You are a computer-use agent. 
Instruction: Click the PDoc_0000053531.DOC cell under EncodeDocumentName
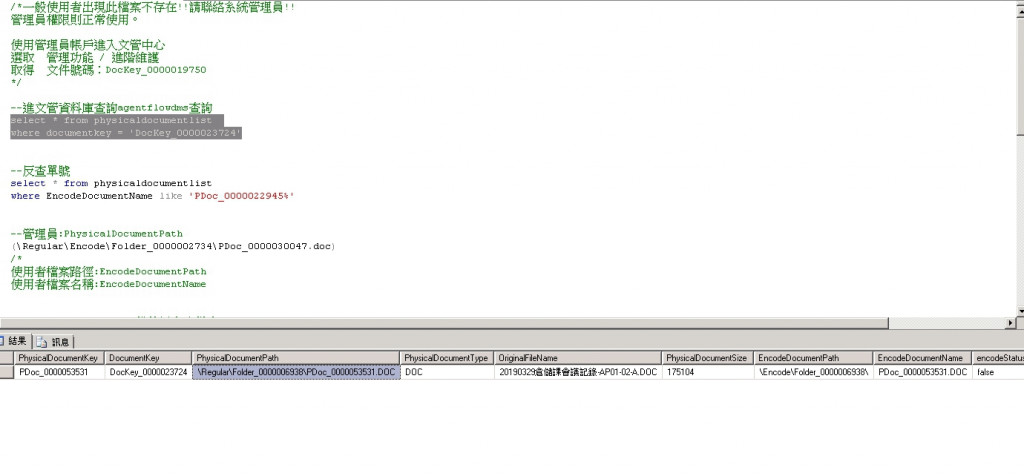tap(922, 372)
